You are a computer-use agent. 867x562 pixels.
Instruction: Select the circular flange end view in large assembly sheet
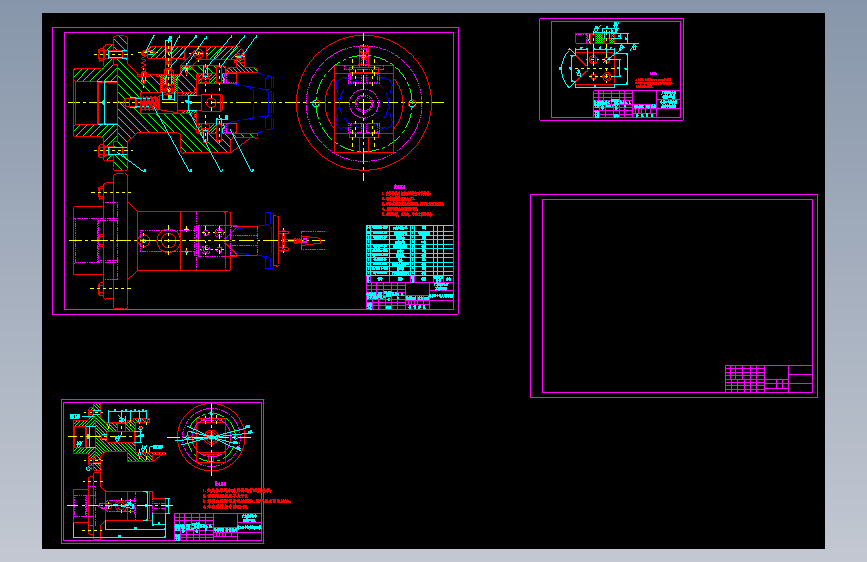364,103
